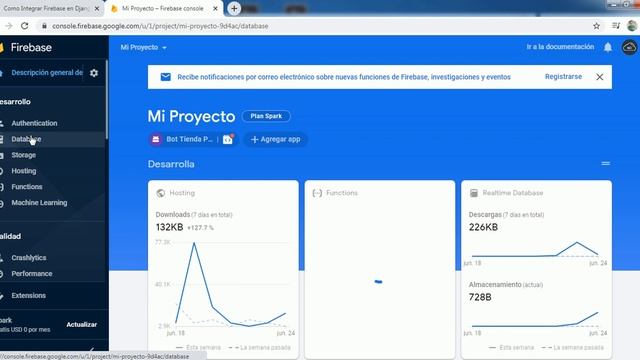Open Database in the sidebar

26,139
